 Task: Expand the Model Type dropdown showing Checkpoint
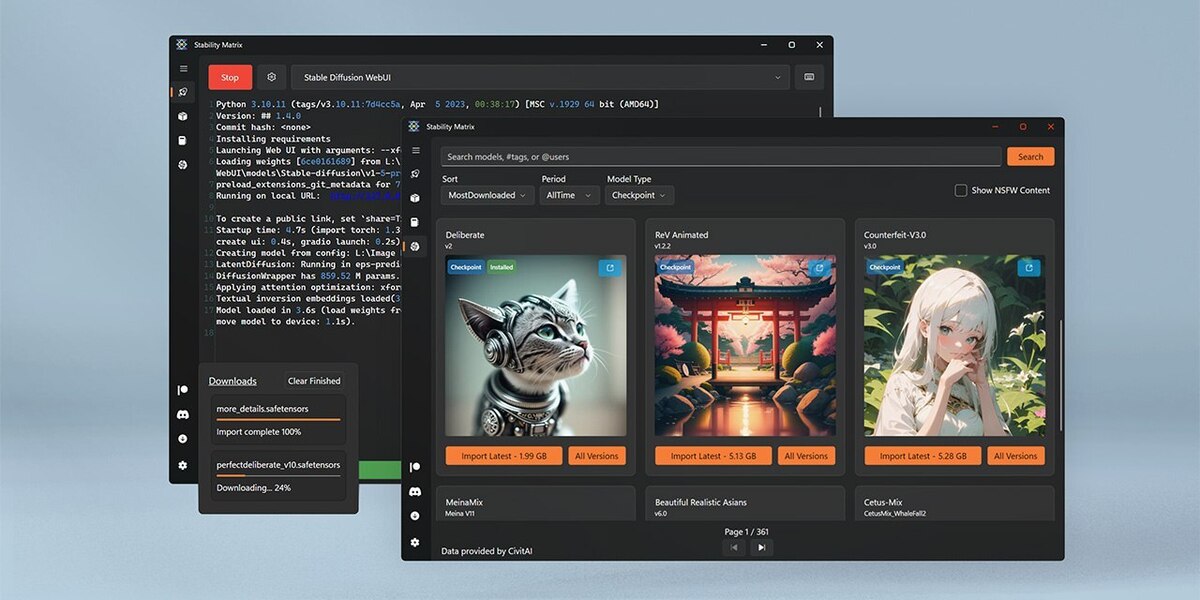point(639,196)
